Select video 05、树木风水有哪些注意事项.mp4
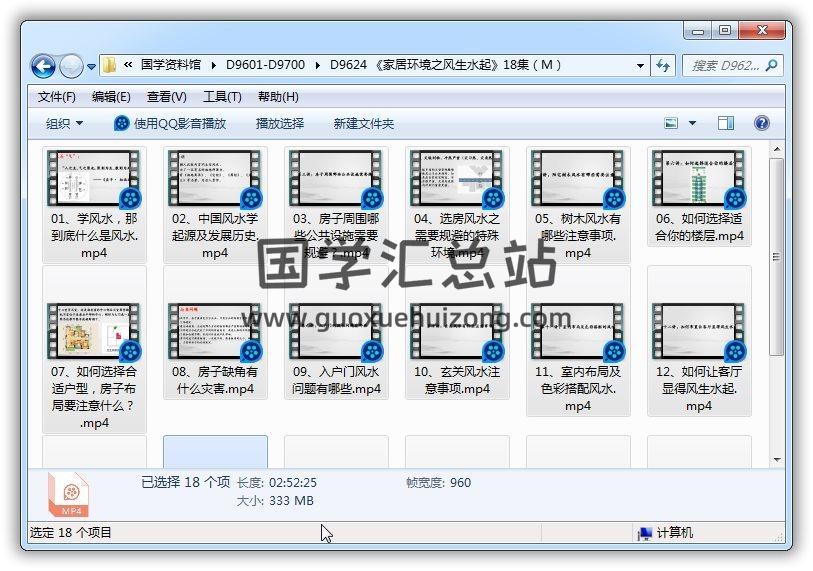 click(x=578, y=204)
